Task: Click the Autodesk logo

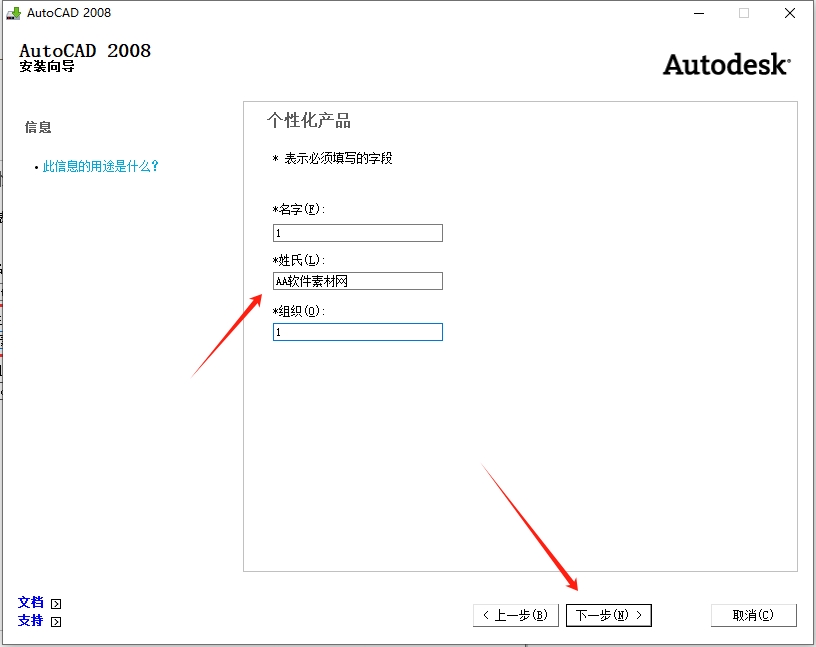Action: (x=727, y=63)
